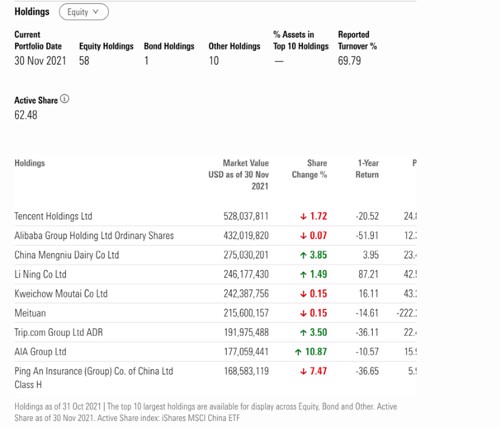Click China Mengniu green up arrow icon
Image resolution: width=500 pixels, height=427 pixels.
coord(303,255)
